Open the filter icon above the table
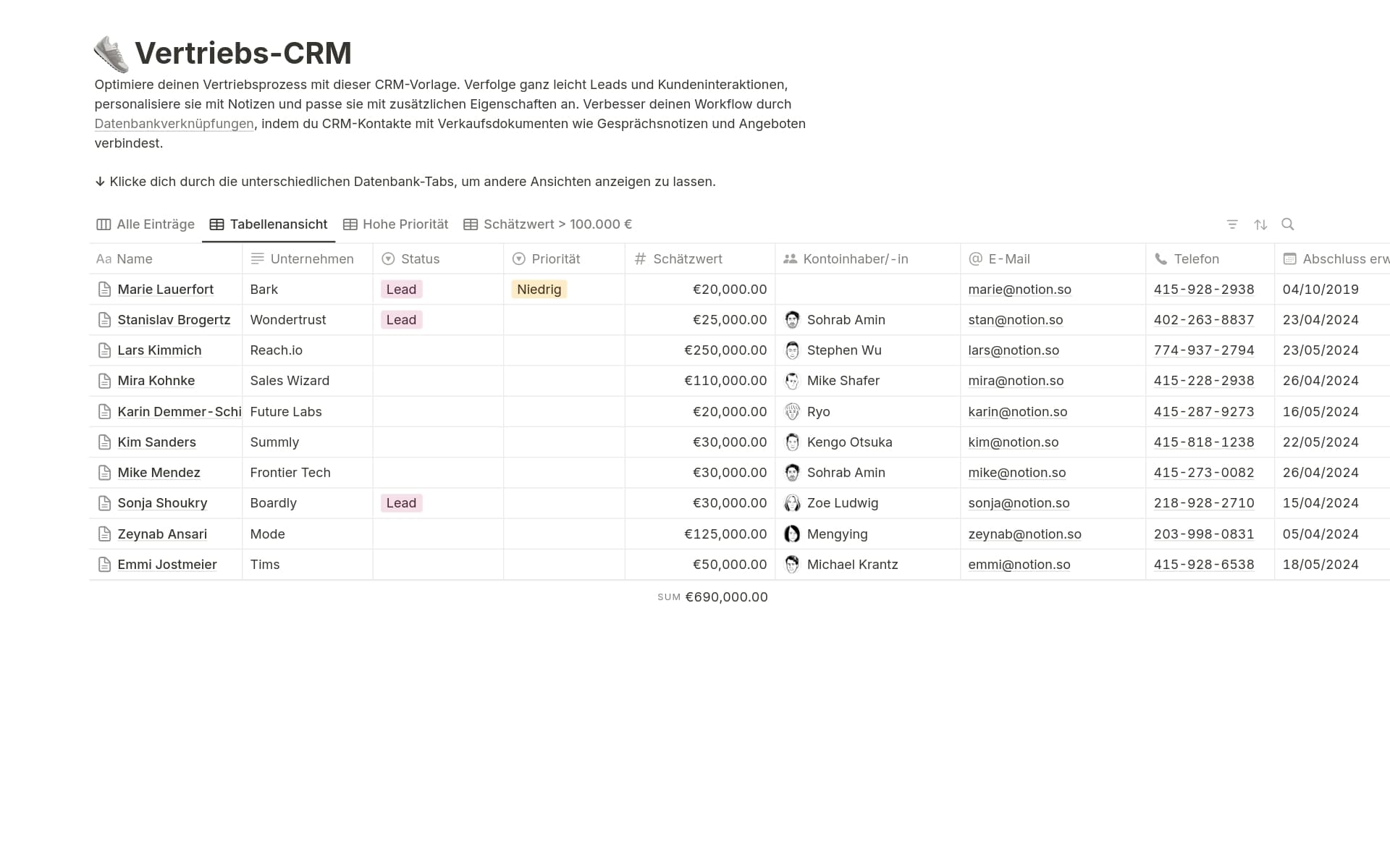 [x=1233, y=224]
